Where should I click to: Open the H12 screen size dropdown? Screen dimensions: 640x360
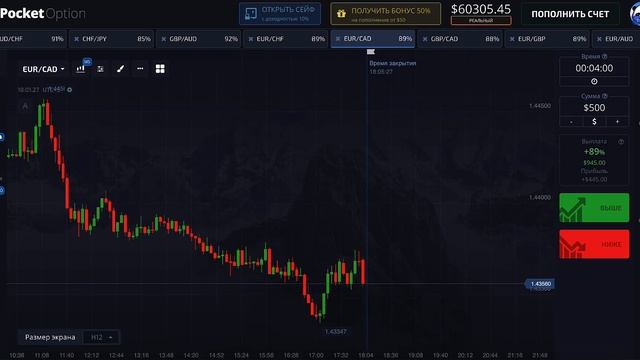click(x=101, y=337)
